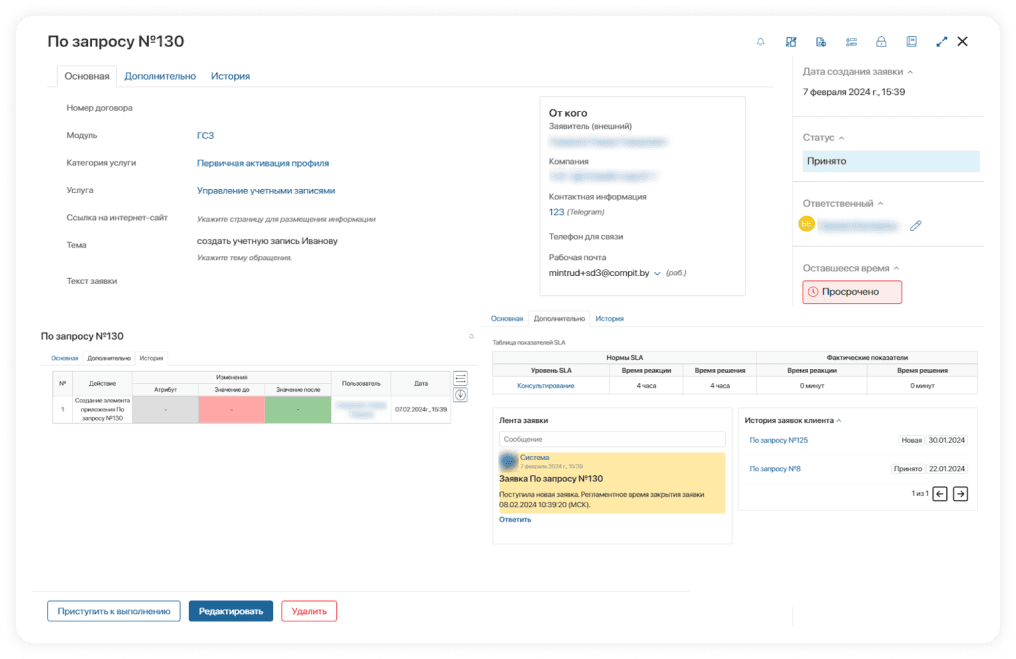
Task: Open the Дополнительно tab at the top
Action: pyautogui.click(x=160, y=76)
